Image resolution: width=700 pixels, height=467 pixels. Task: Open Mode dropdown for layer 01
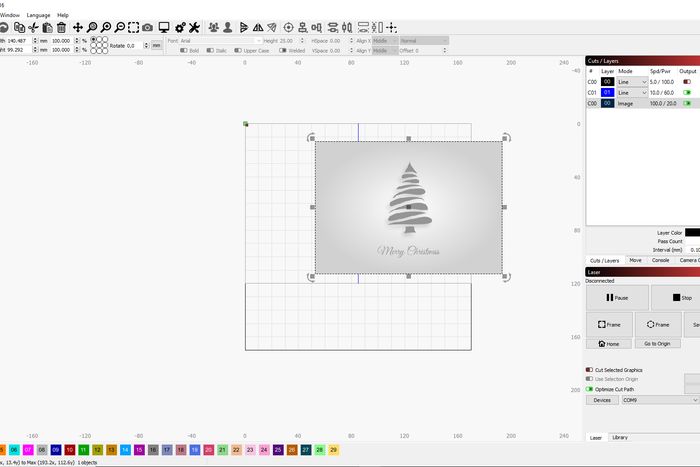point(632,92)
